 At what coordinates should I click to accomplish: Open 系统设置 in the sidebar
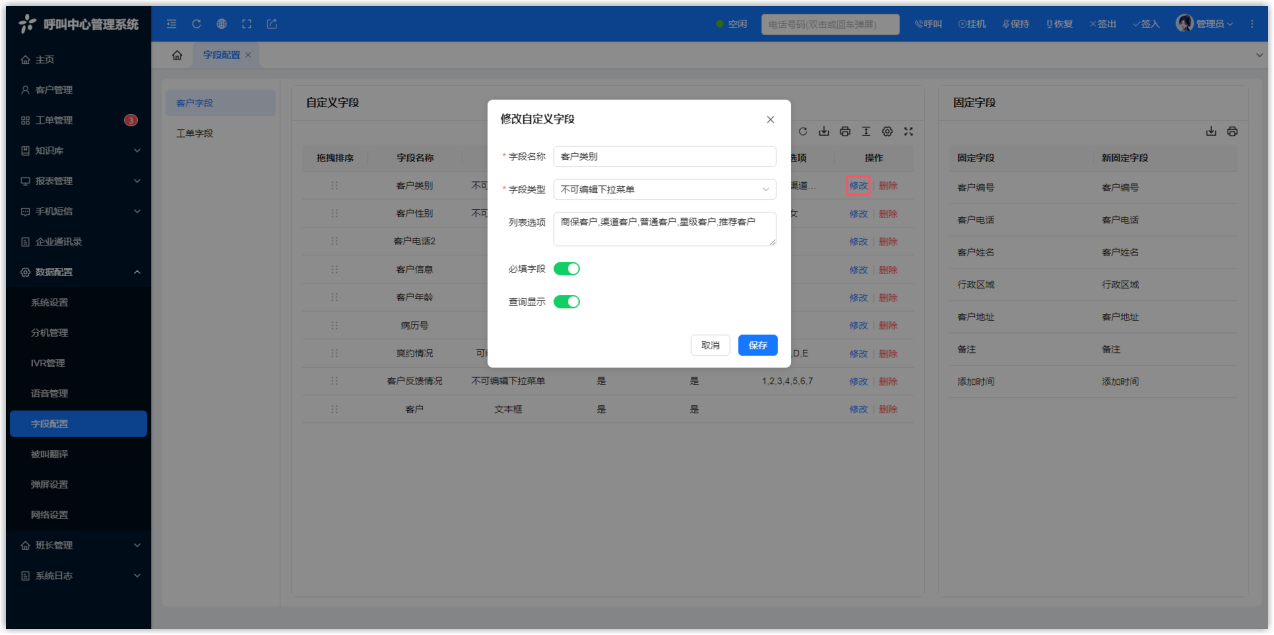[50, 303]
